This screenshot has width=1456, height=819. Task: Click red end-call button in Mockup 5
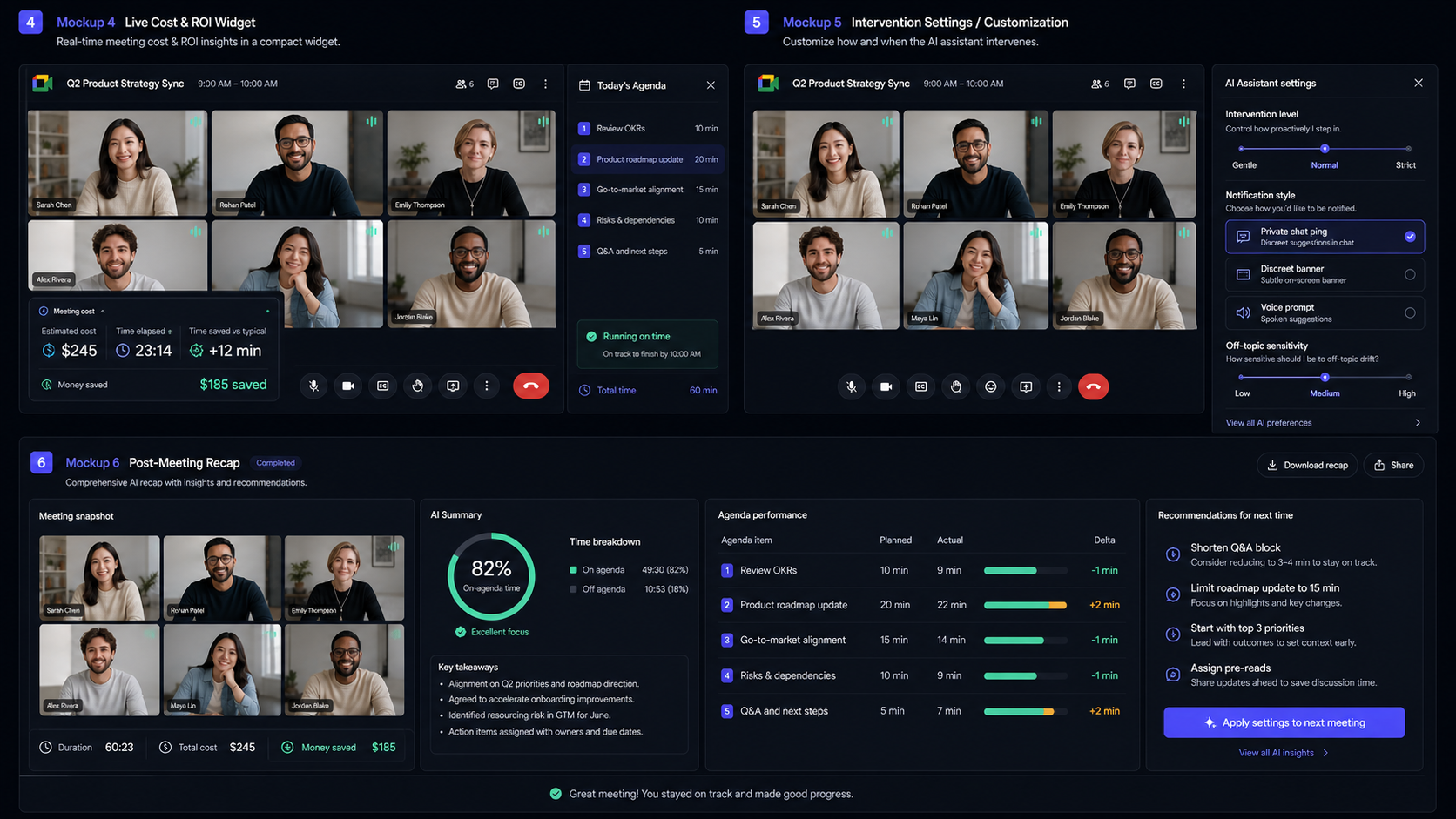click(1093, 386)
